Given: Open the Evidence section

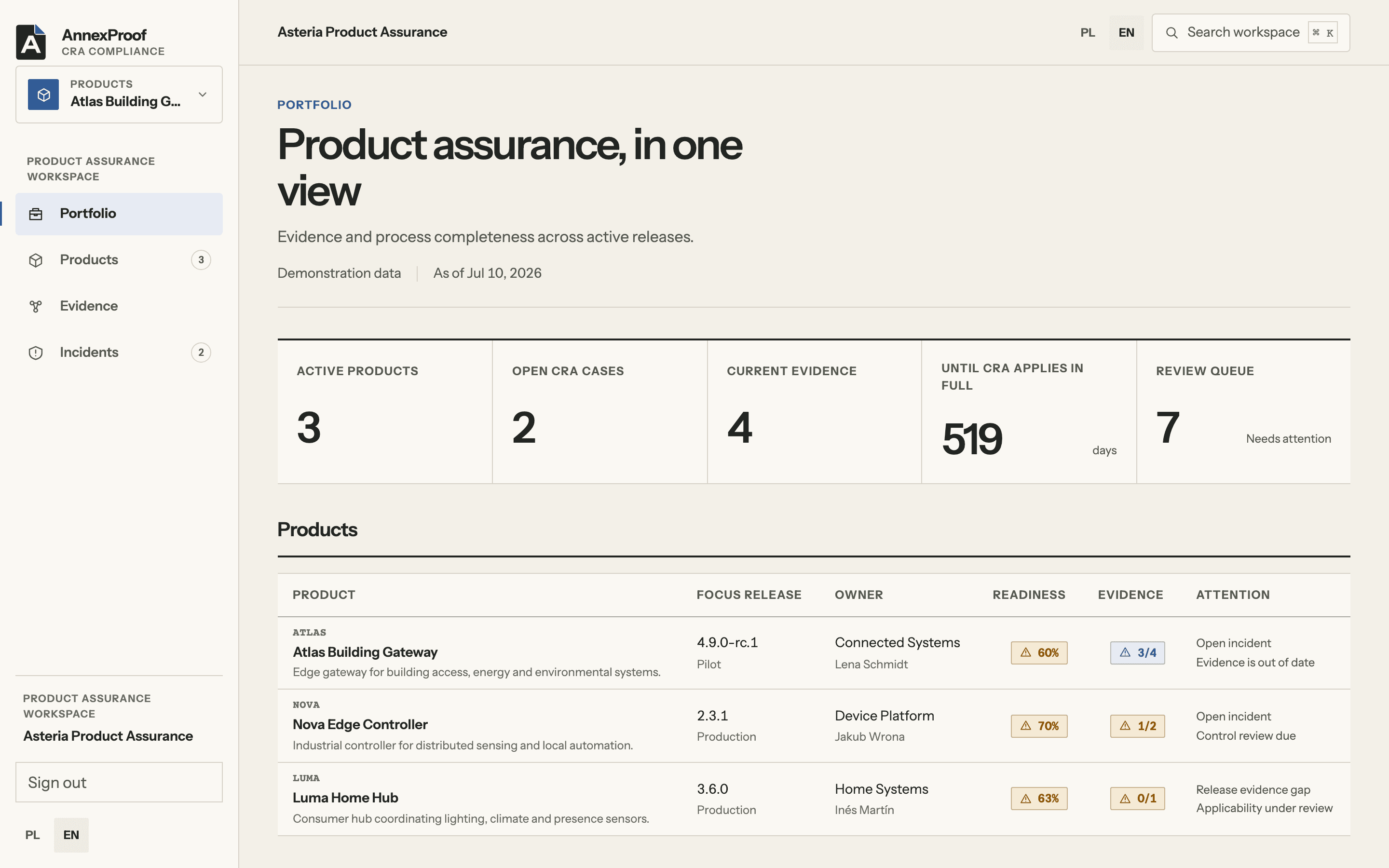Looking at the screenshot, I should pos(119,306).
